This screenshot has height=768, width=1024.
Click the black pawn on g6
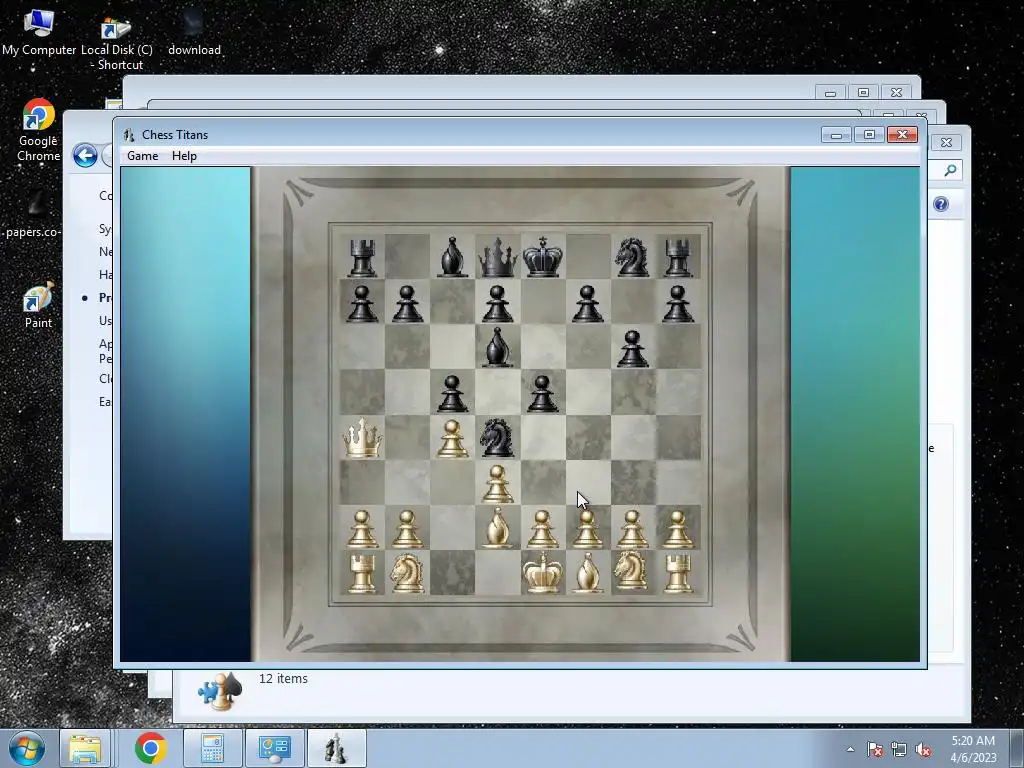tap(632, 348)
